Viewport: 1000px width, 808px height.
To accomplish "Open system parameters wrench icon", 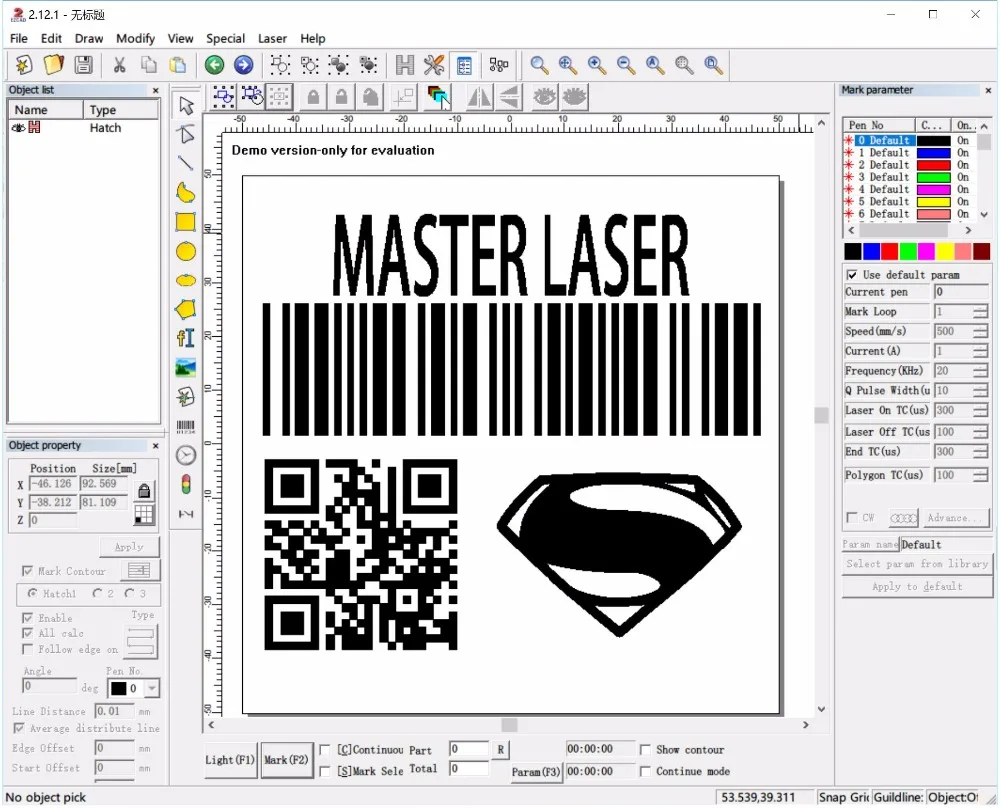I will pos(434,65).
